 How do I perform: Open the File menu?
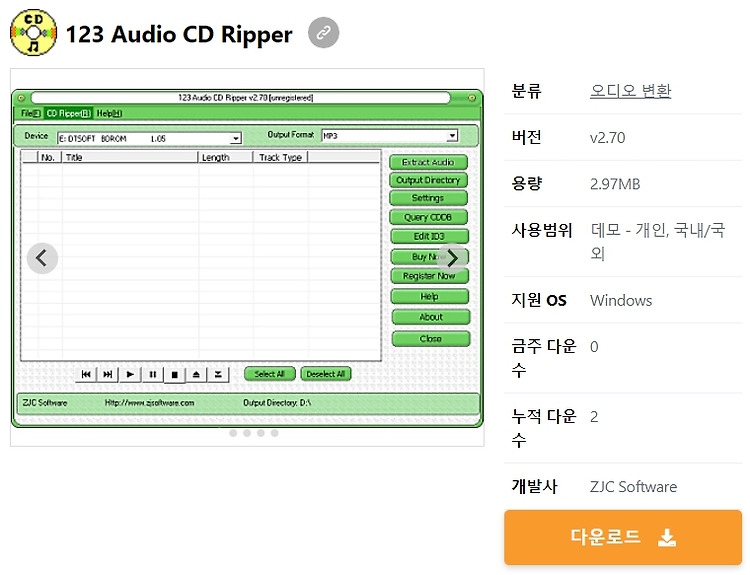tap(31, 113)
